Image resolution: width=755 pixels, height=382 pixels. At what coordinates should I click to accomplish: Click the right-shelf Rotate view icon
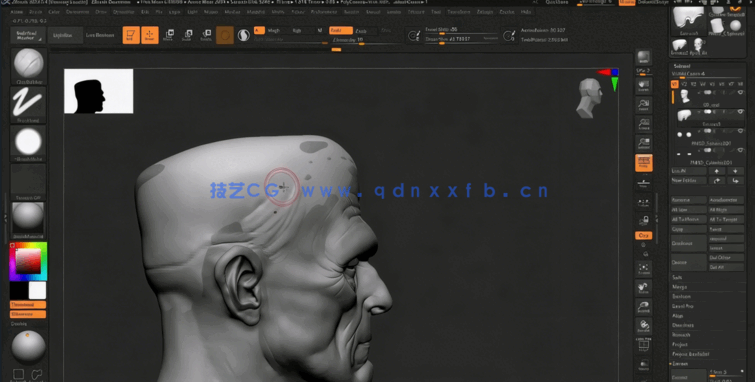[x=644, y=326]
